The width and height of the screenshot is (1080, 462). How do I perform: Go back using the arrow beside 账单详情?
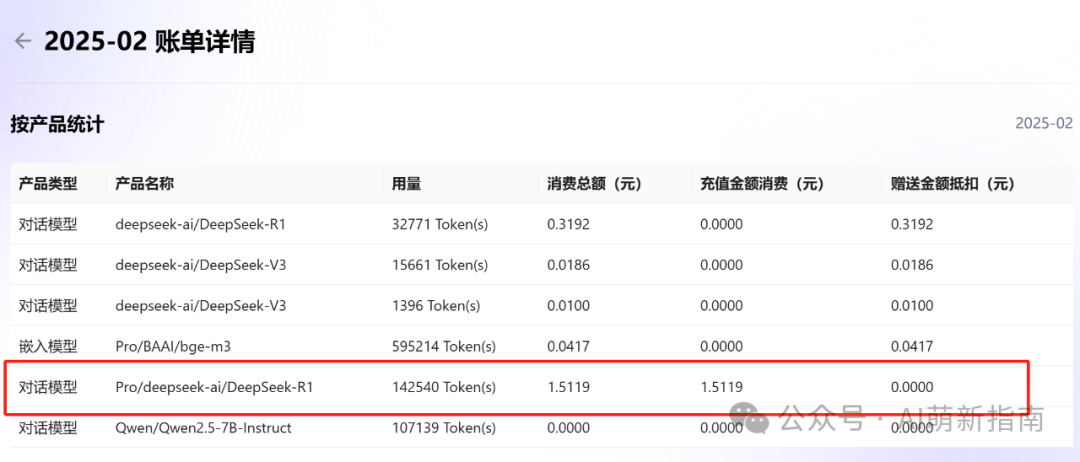23,42
